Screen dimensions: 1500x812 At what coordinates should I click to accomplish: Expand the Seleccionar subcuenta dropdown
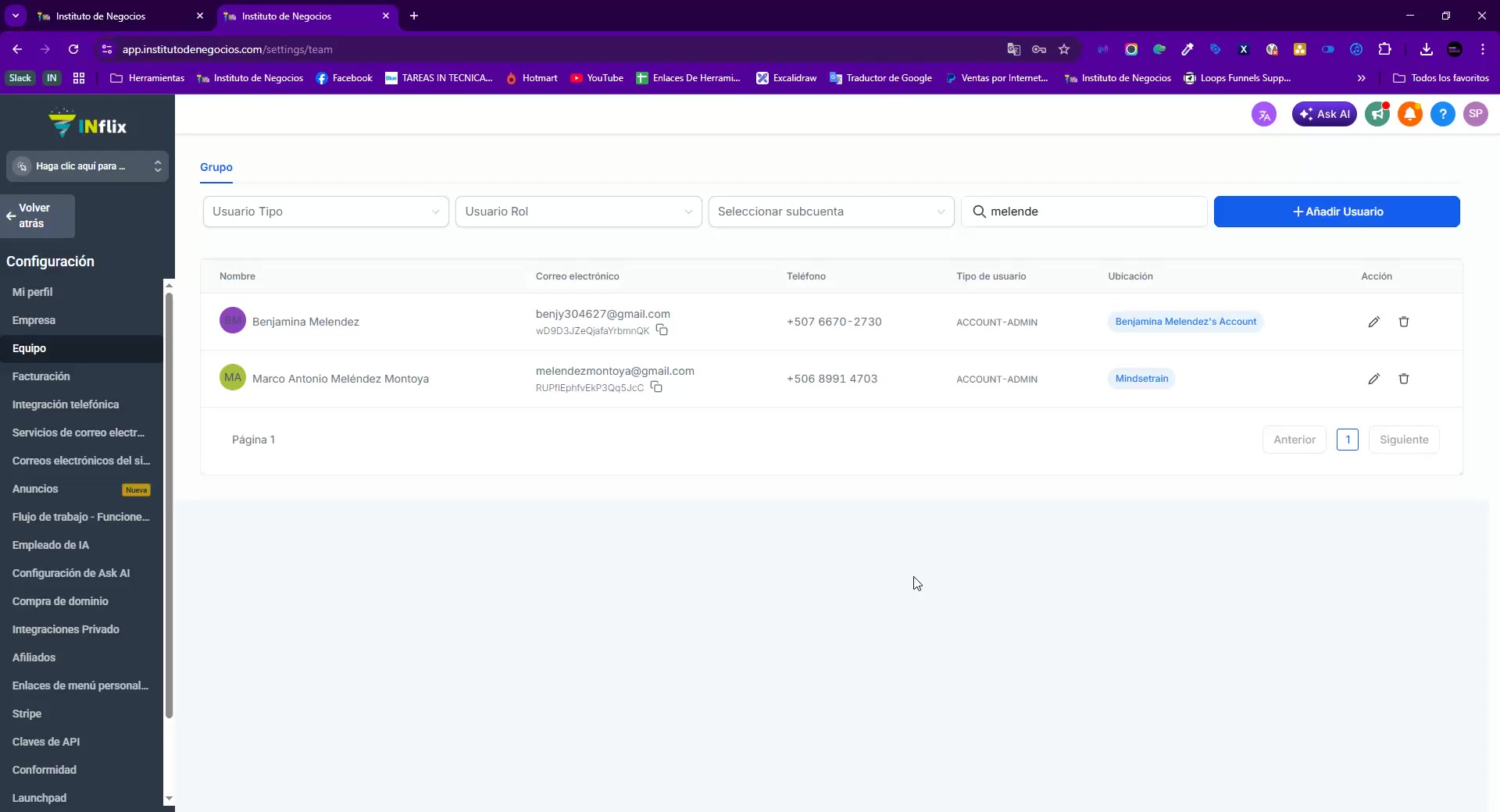click(831, 212)
